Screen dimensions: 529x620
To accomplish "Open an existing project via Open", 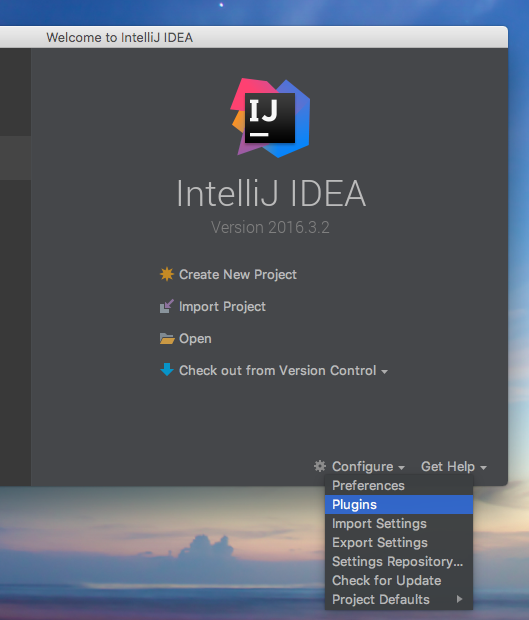I will (x=195, y=338).
